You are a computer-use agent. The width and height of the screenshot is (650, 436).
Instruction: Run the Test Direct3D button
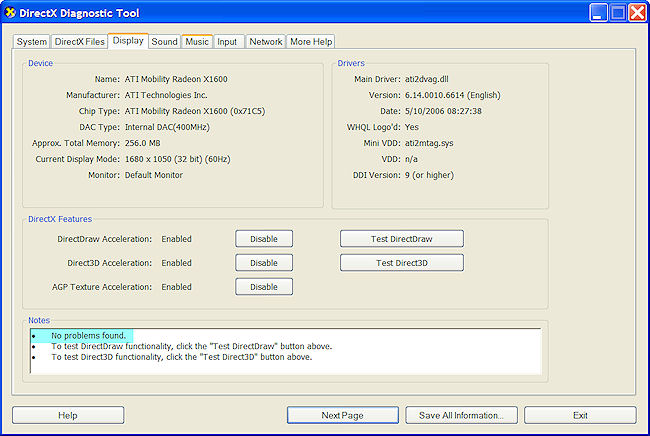[402, 263]
